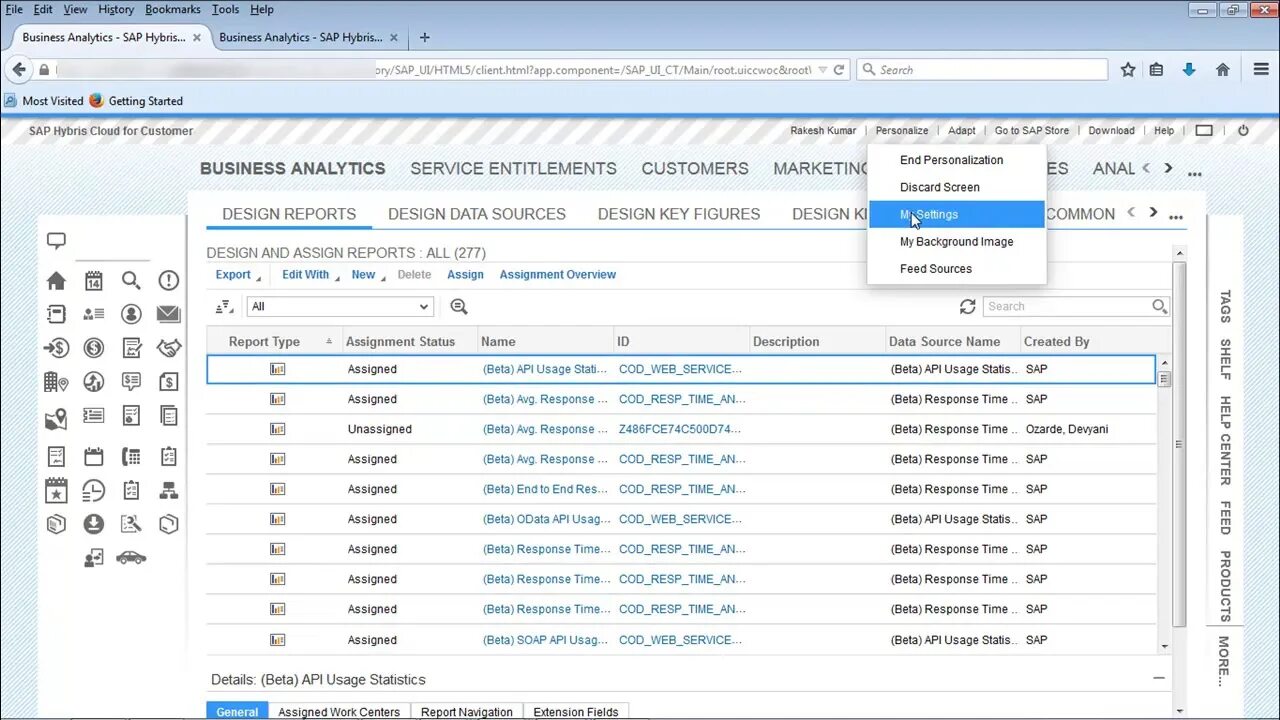The width and height of the screenshot is (1280, 720).
Task: Click the reports Search input field
Action: coord(1067,307)
